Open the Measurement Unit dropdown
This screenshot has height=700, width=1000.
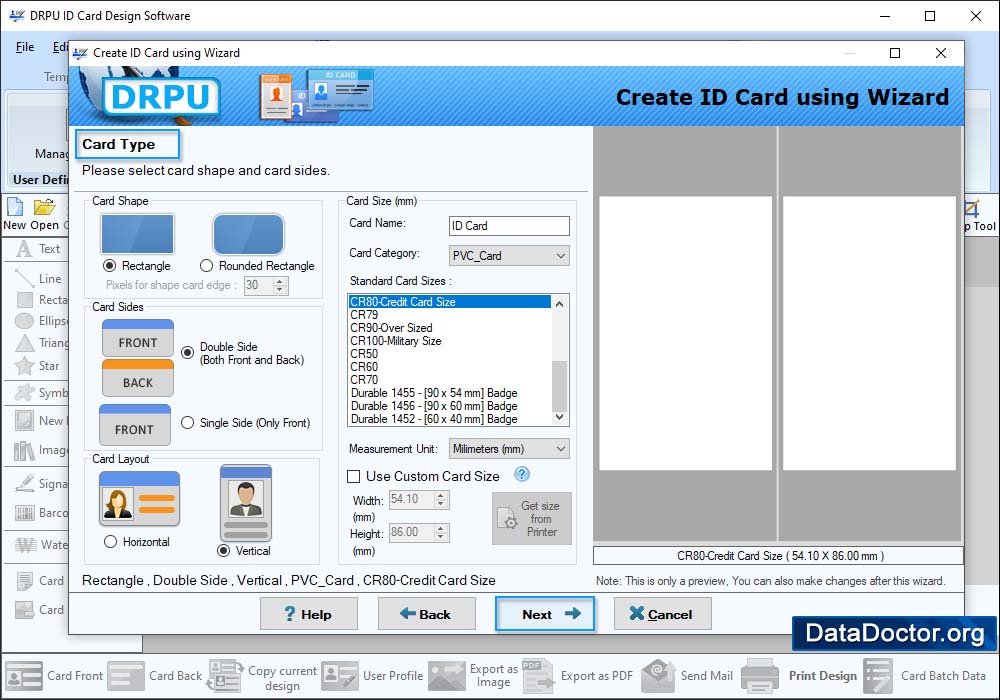tap(509, 449)
